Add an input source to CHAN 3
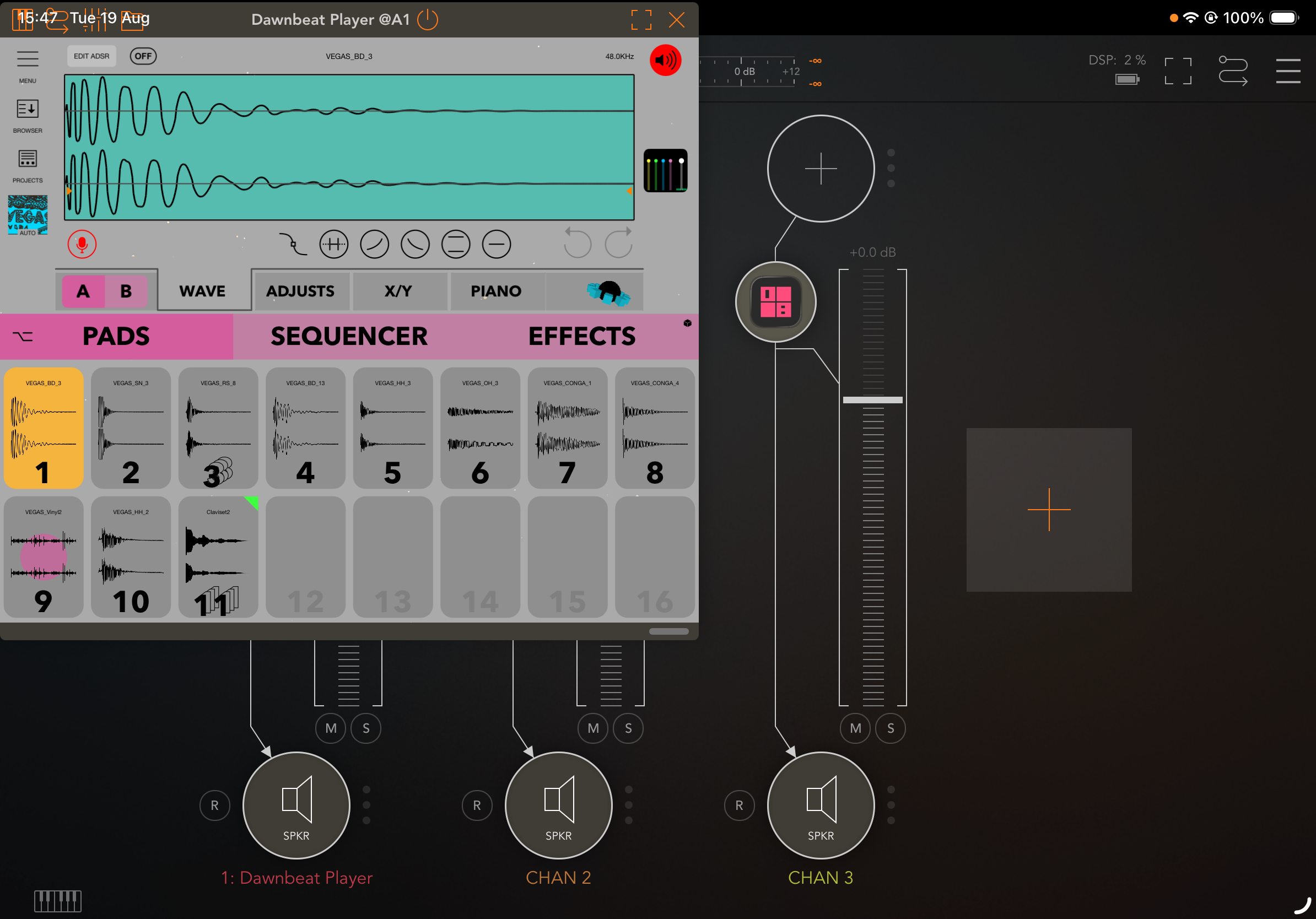This screenshot has height=919, width=1316. (x=821, y=169)
